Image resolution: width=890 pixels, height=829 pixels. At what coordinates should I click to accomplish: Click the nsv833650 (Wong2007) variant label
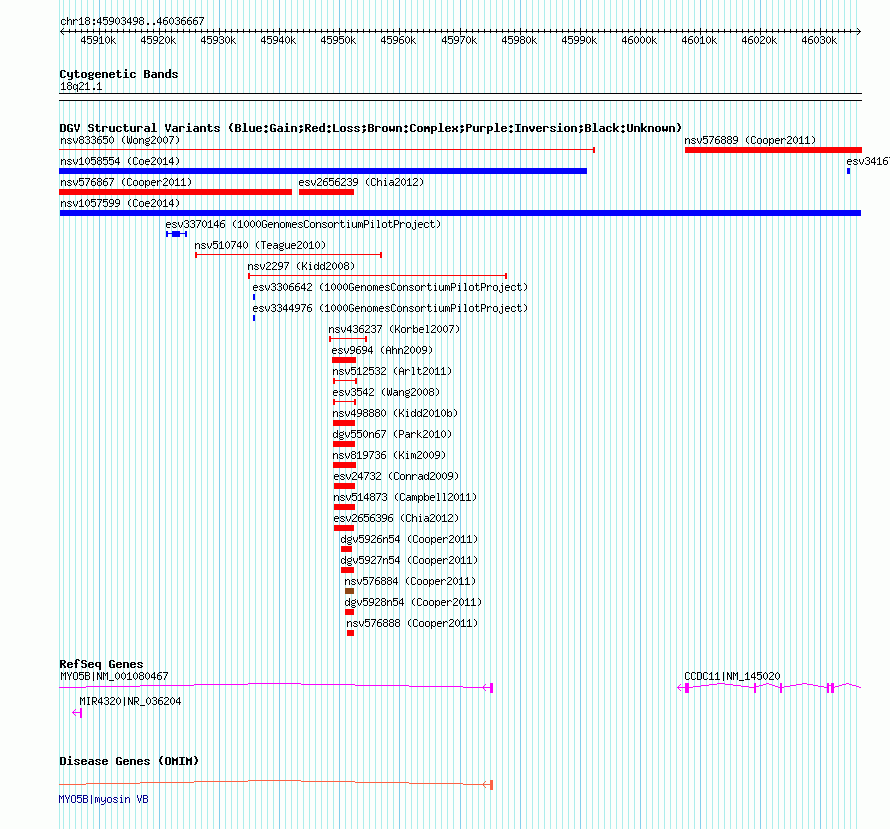tap(120, 140)
